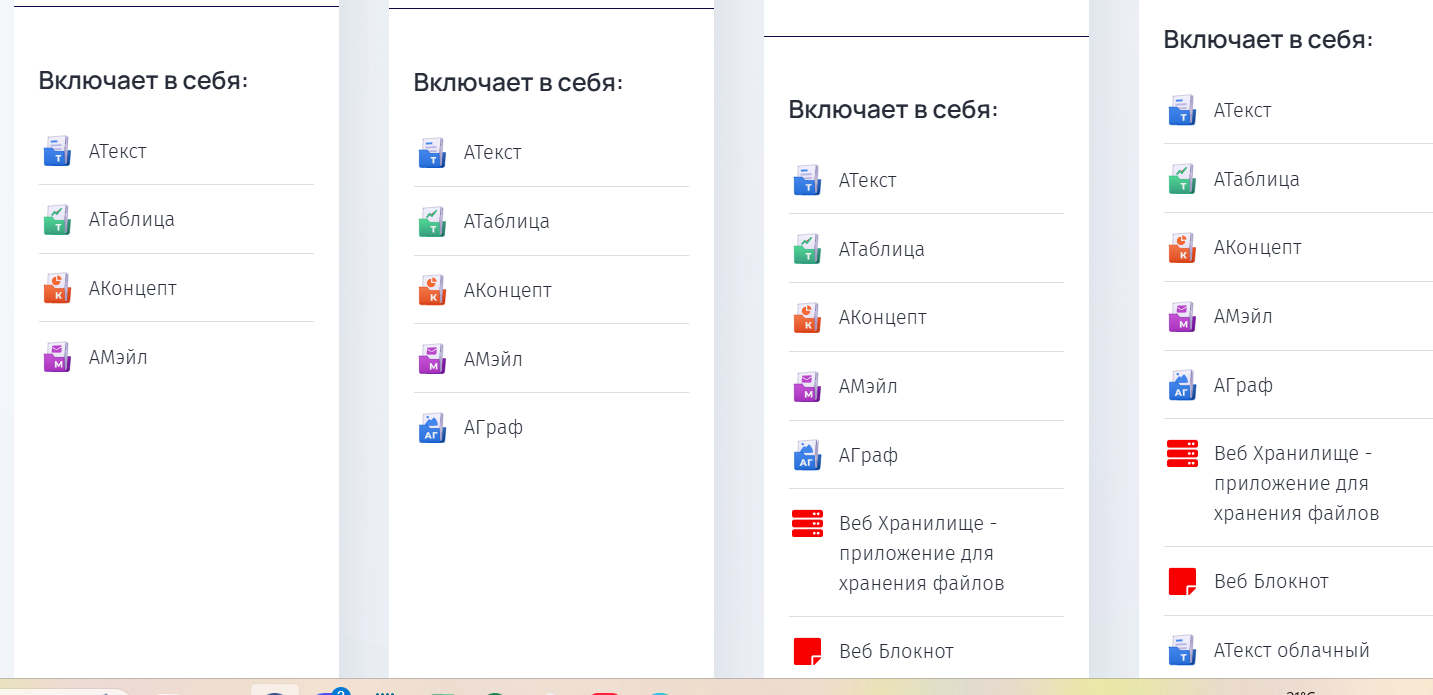This screenshot has width=1433, height=695.
Task: Click the АТаблица icon in the fourth column
Action: pos(1182,179)
